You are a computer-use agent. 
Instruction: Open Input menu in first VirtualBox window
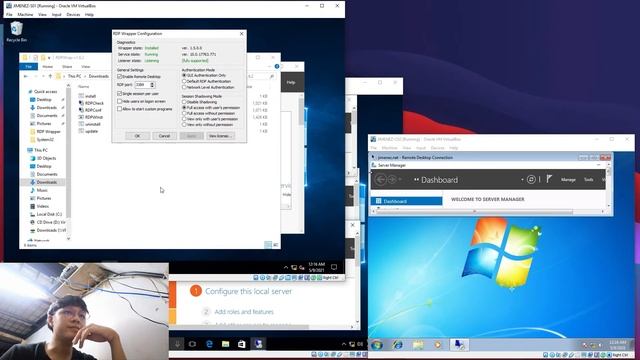pyautogui.click(x=56, y=14)
